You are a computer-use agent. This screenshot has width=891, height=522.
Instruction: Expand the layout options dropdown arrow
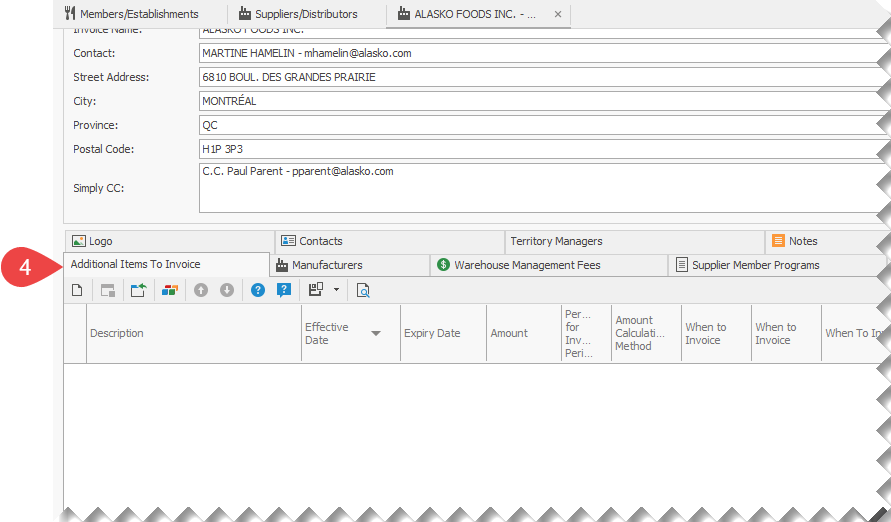(x=337, y=290)
